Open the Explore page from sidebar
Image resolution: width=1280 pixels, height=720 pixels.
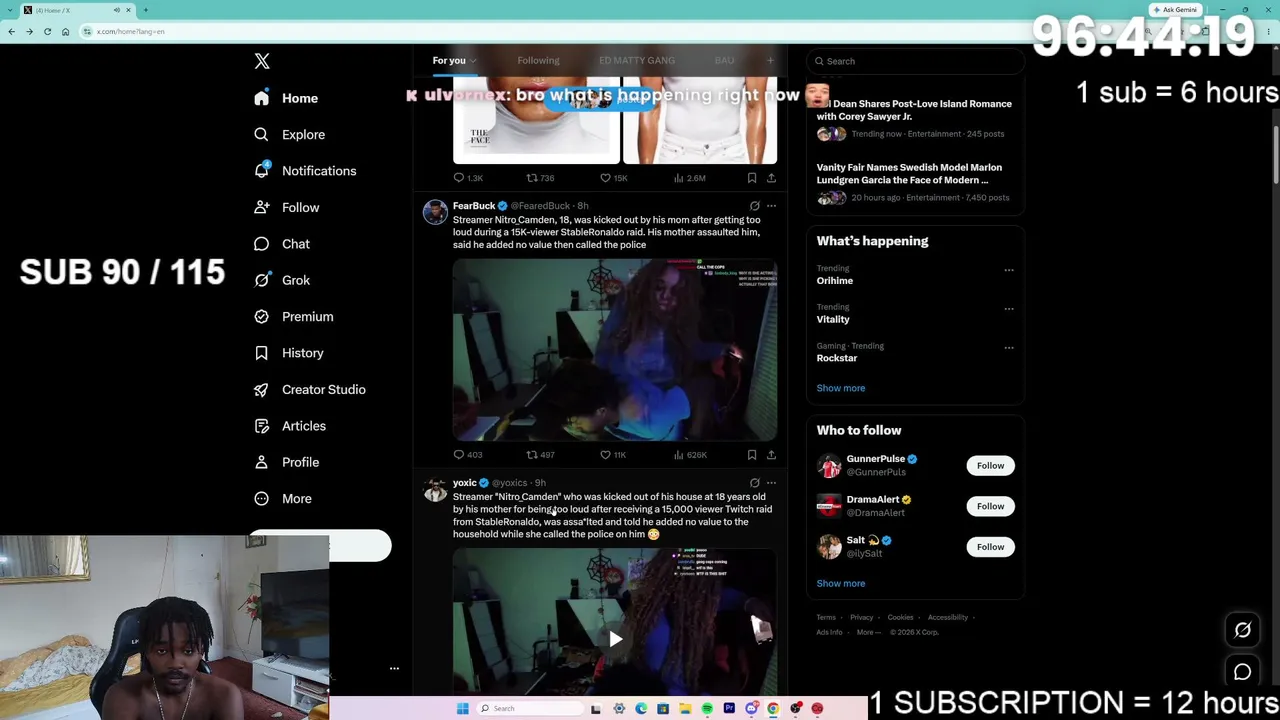(290, 134)
